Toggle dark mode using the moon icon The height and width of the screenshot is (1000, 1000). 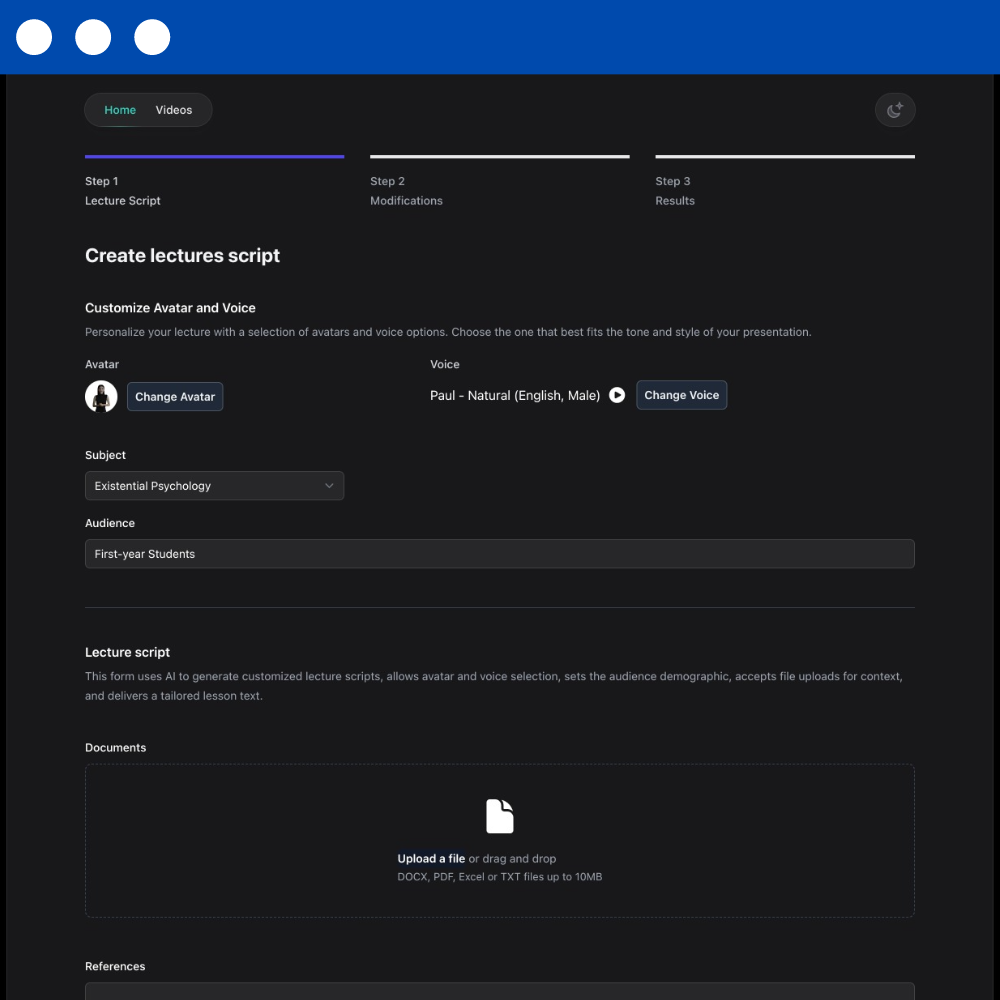point(894,109)
